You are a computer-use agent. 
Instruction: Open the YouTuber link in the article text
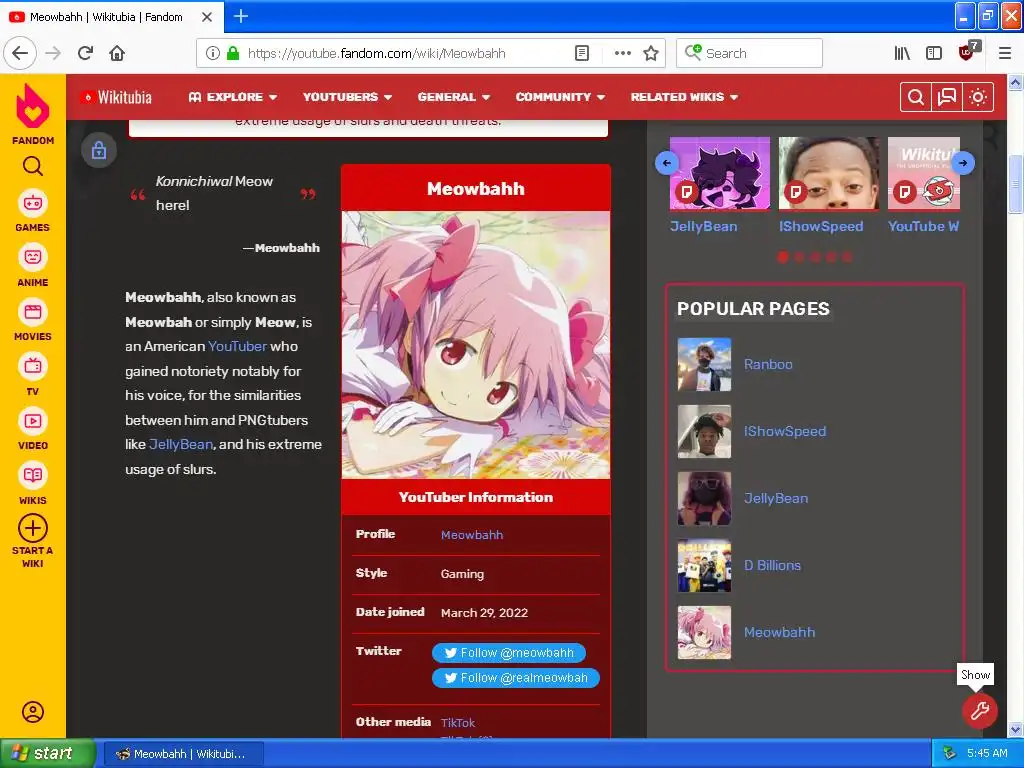237,346
